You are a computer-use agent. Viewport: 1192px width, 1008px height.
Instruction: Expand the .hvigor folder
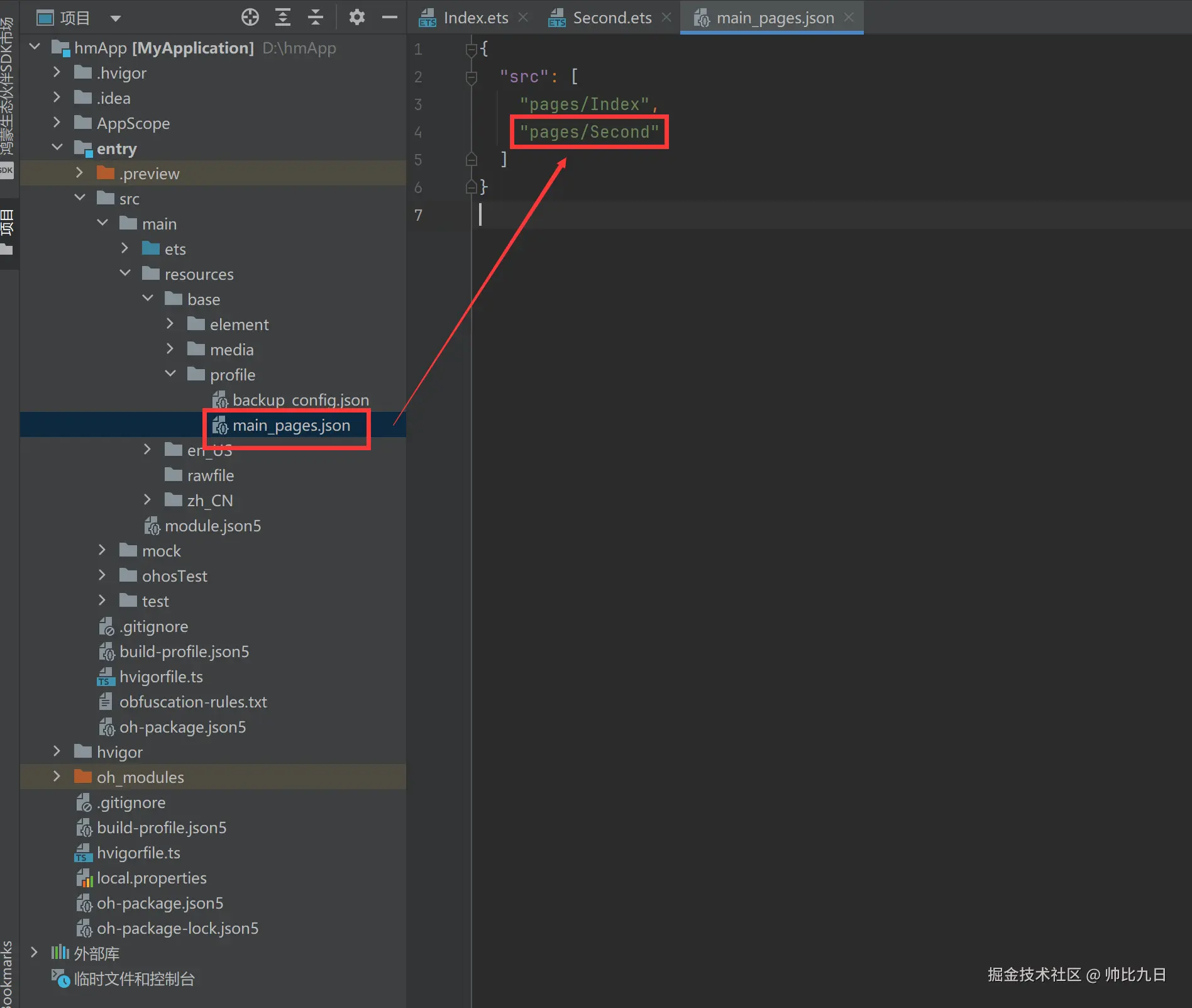[x=57, y=72]
